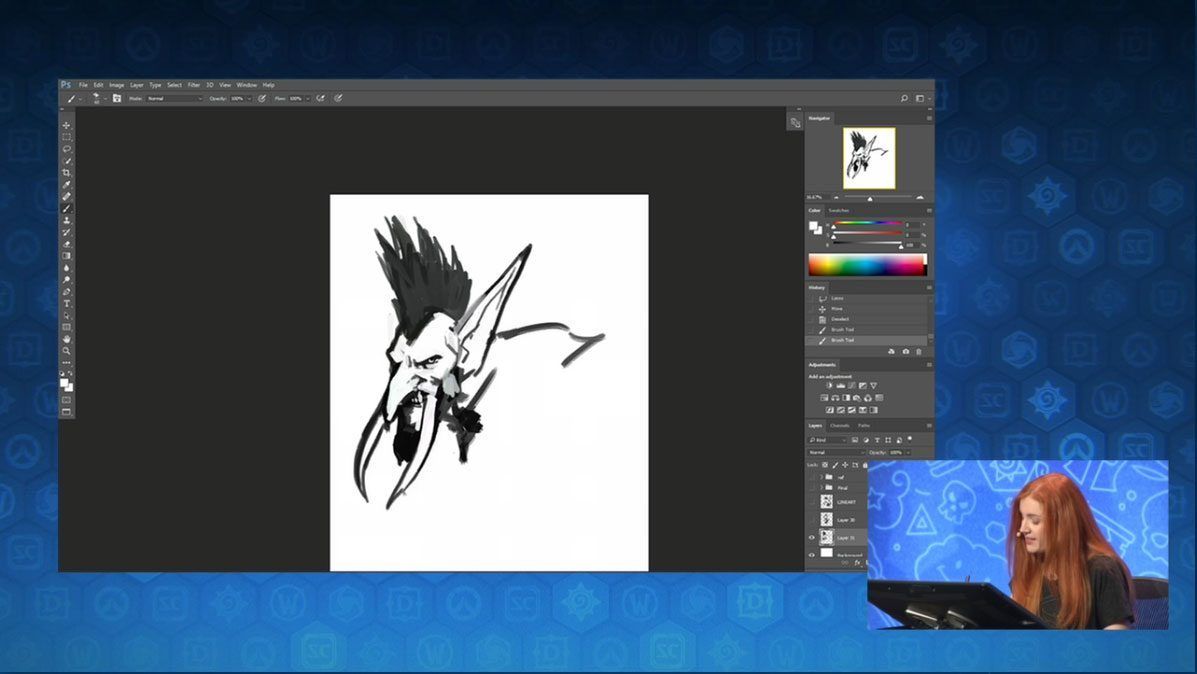Switch to the Type tool
Viewport: 1197px width, 674px height.
tap(67, 303)
